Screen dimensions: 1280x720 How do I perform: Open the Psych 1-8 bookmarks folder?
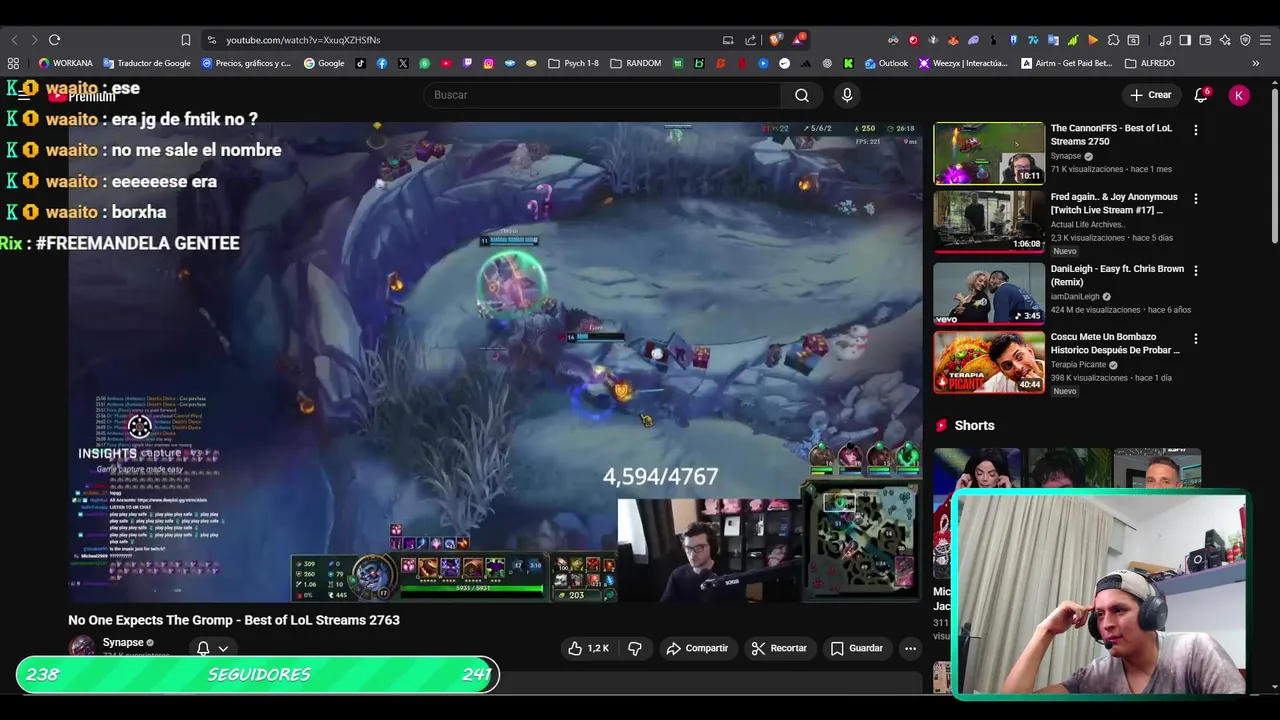(x=573, y=63)
